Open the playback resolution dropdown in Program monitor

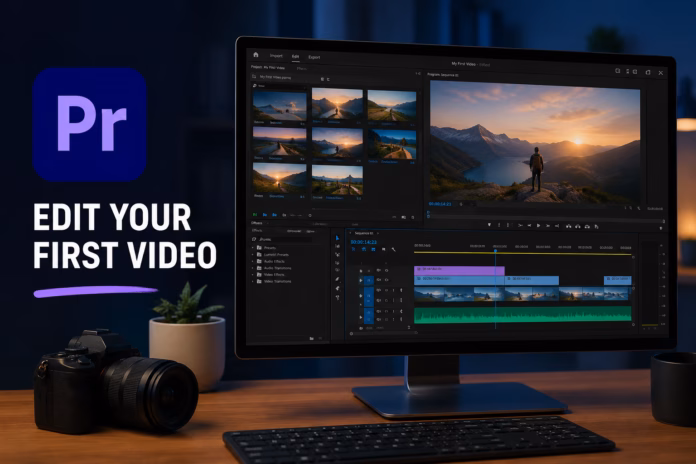(655, 209)
